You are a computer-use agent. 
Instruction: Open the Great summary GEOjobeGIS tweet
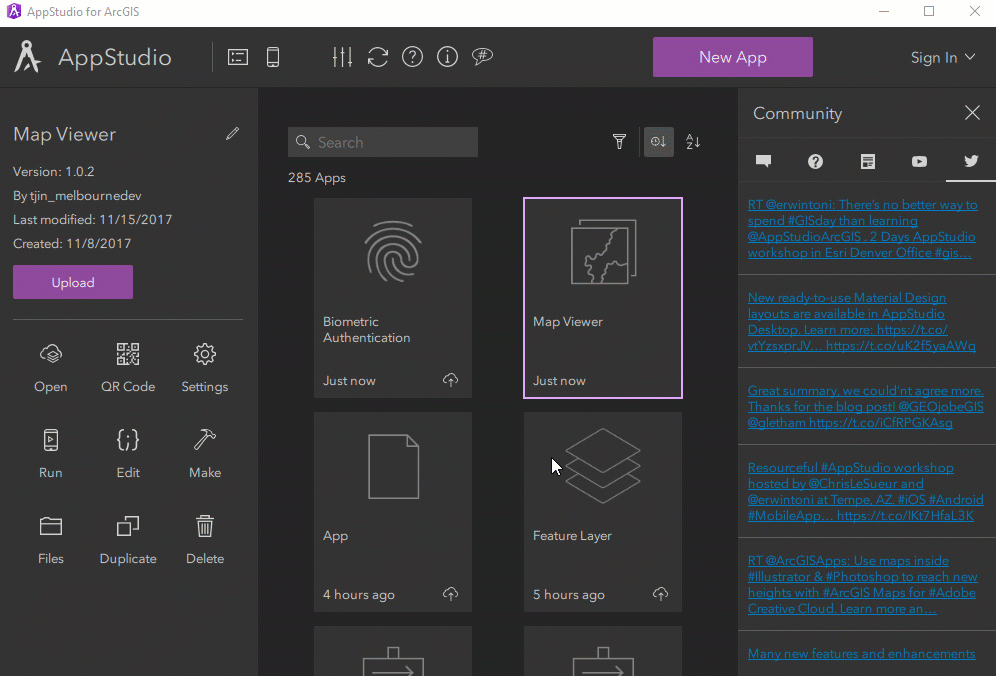point(866,407)
